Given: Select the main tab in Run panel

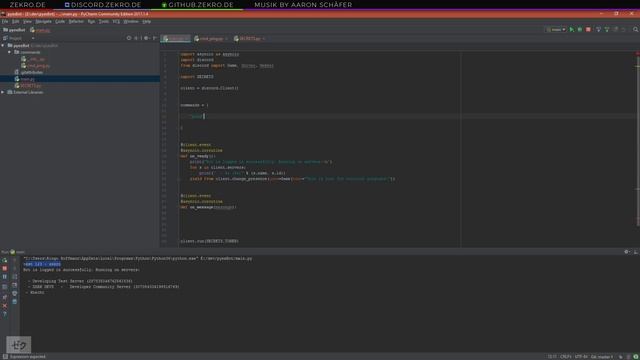Looking at the screenshot, I should (17, 252).
